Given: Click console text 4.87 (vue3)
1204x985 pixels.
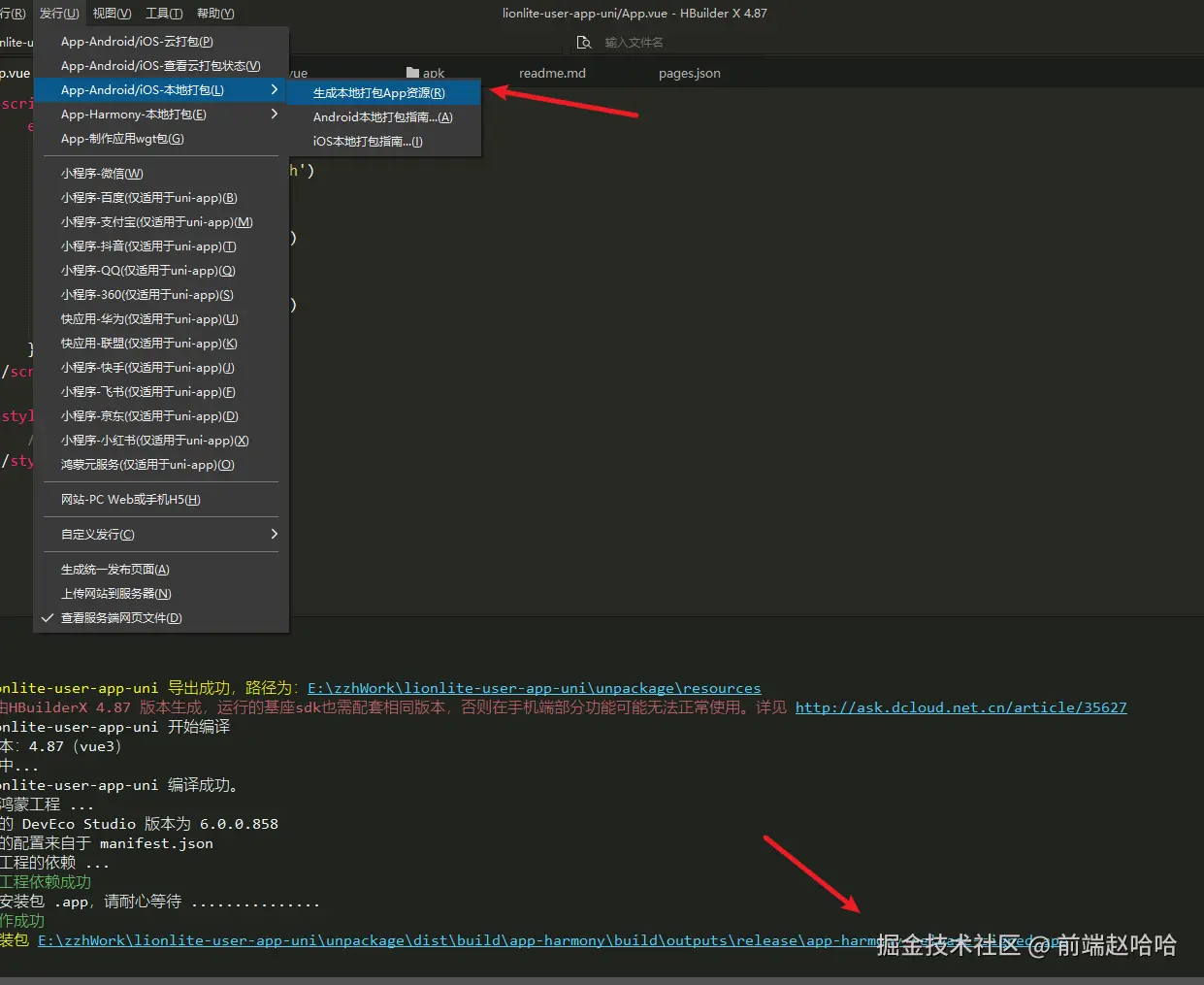Looking at the screenshot, I should [75, 746].
